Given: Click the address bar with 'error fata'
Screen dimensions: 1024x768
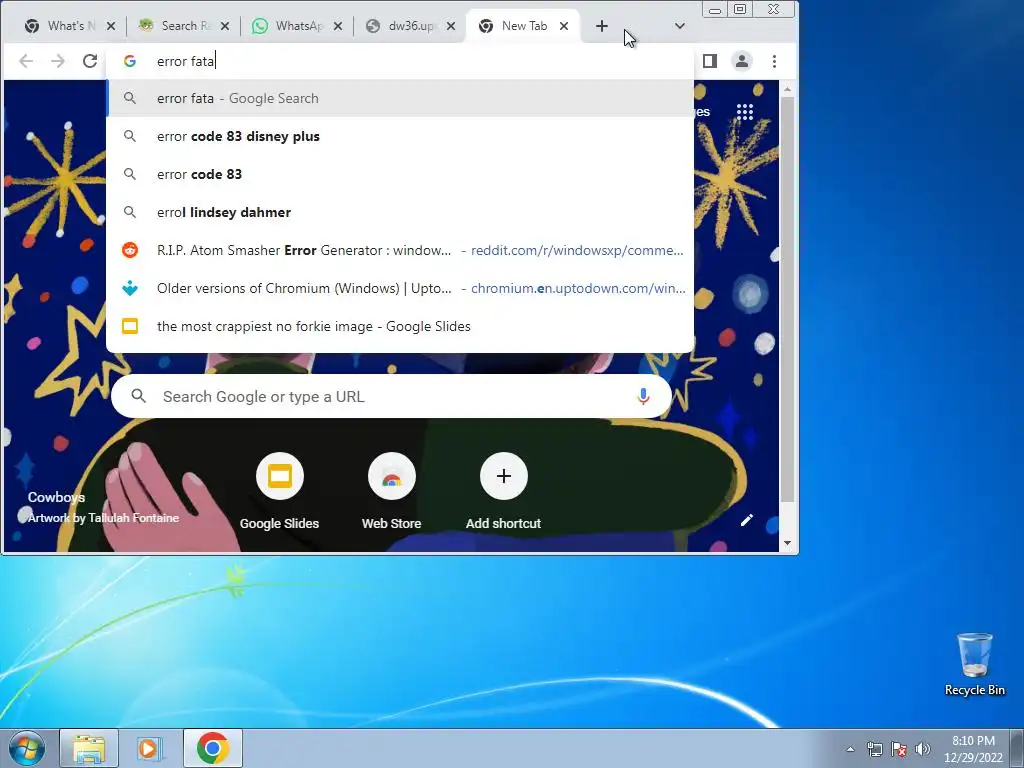Looking at the screenshot, I should [x=400, y=61].
